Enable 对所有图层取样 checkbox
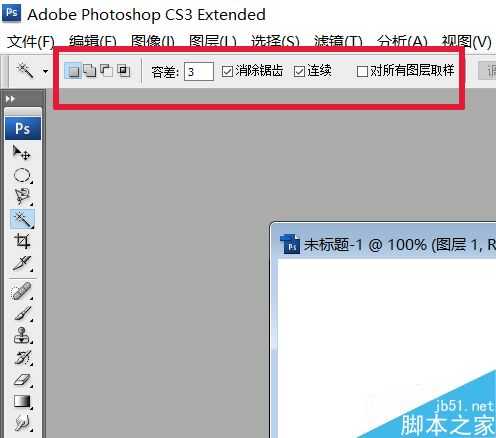The height and width of the screenshot is (438, 496). (362, 71)
